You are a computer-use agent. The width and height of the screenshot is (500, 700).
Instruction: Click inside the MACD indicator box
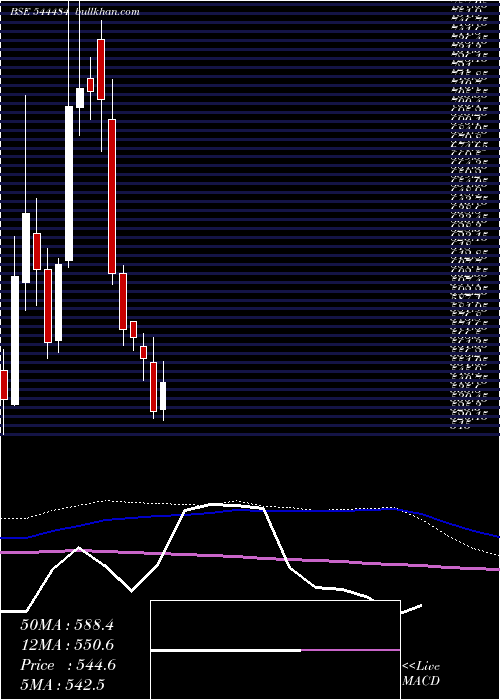[275, 650]
